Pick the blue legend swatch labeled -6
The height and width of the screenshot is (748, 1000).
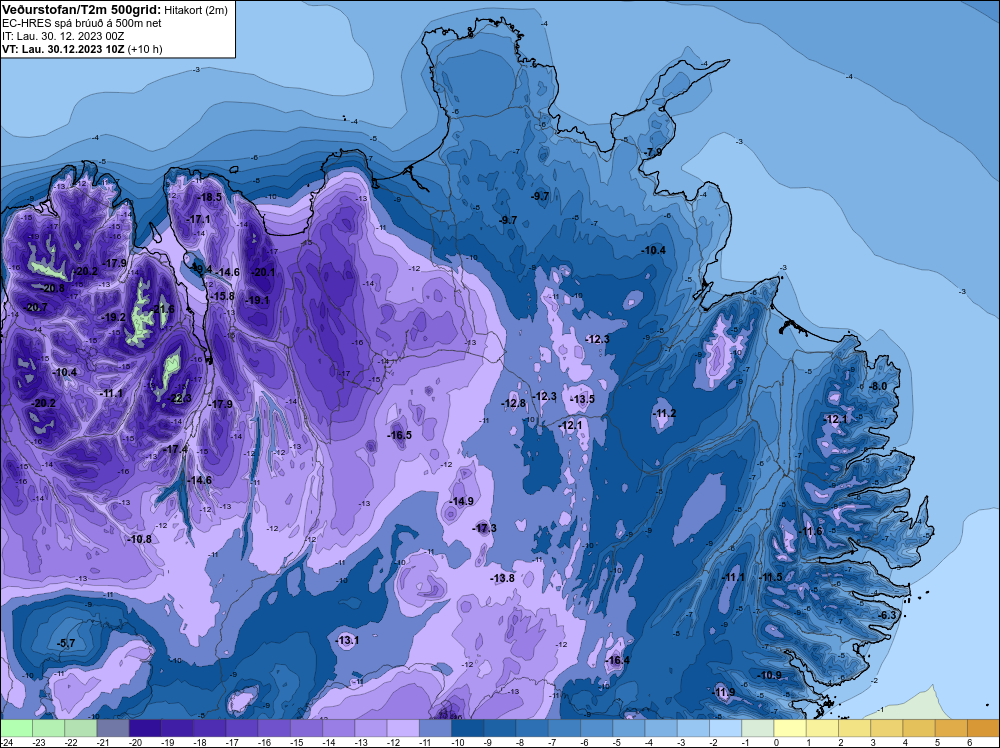[x=596, y=728]
